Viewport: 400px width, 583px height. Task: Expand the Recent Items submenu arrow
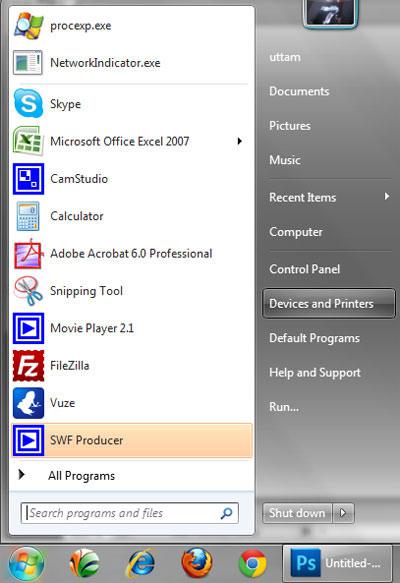point(387,196)
